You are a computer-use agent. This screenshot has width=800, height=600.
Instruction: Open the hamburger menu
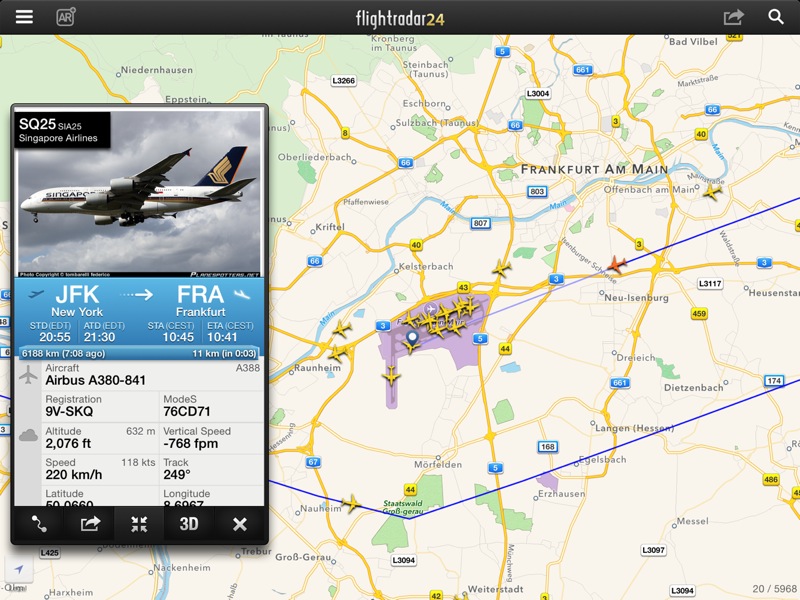(x=24, y=17)
